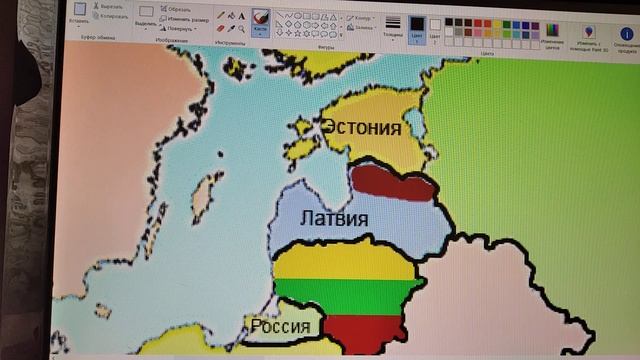Choose the blue color swatch in palette
Viewport: 640px width, 360px height.
516,25
